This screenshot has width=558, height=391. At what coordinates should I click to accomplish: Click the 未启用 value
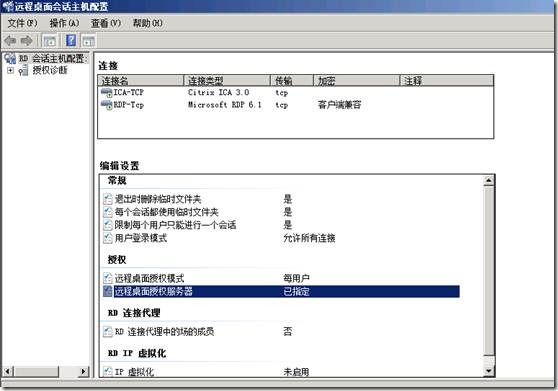296,371
